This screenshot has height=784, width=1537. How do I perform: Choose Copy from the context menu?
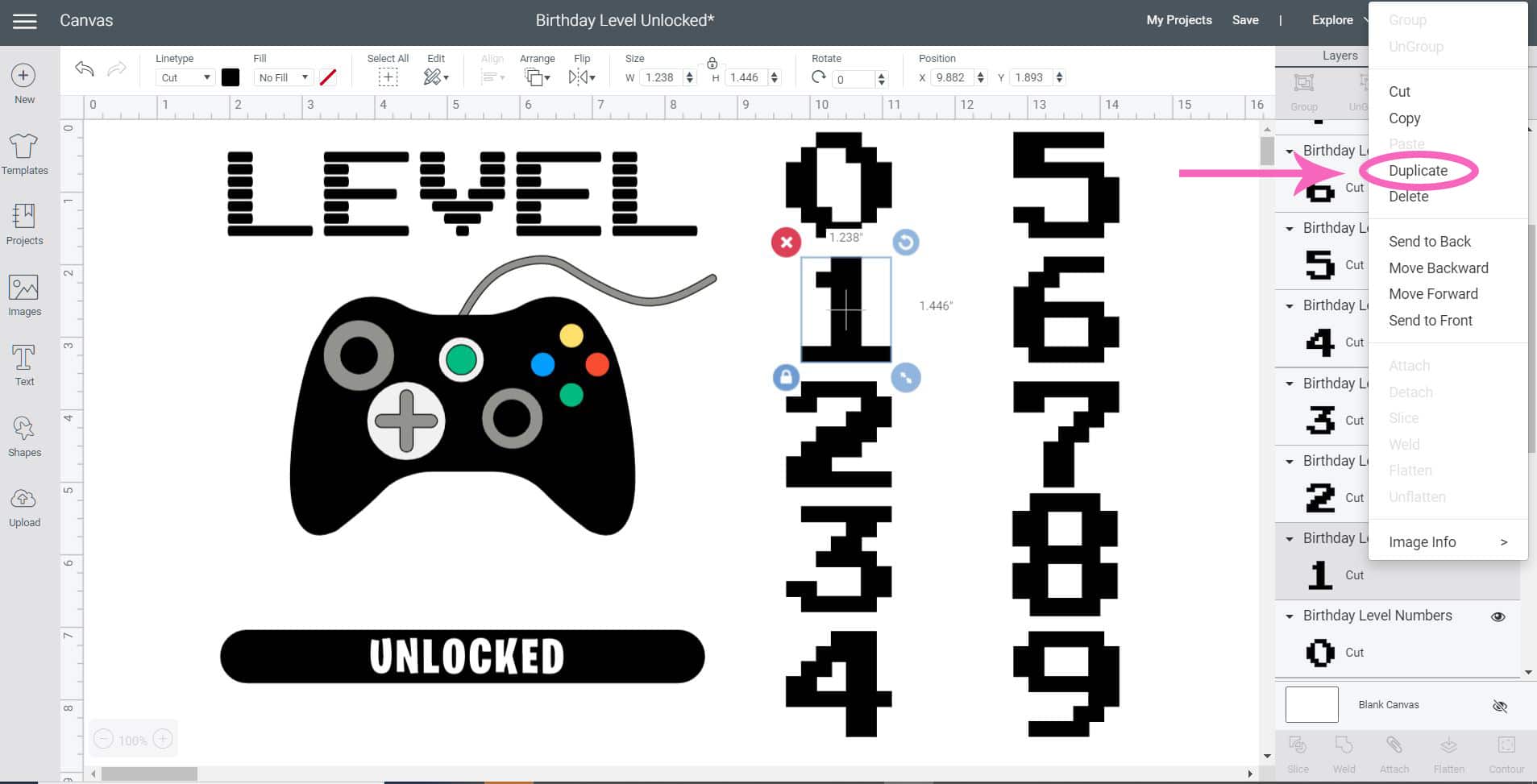coord(1404,118)
